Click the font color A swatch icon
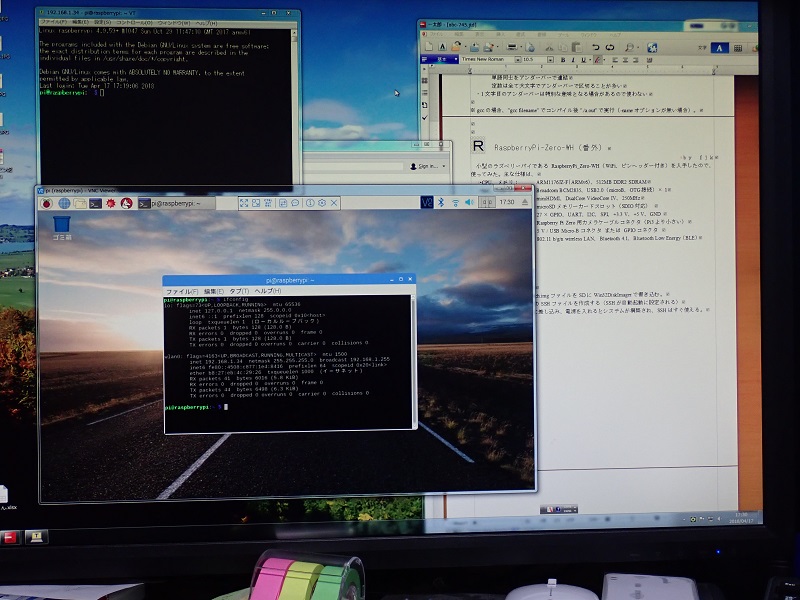Viewport: 800px width, 600px height. point(597,60)
